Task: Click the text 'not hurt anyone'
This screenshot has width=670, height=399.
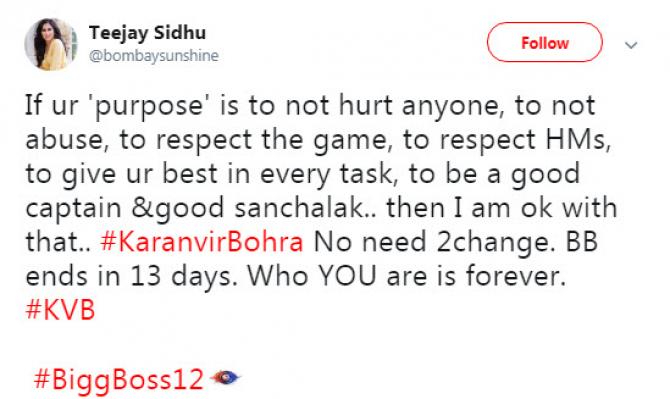Action: (392, 106)
